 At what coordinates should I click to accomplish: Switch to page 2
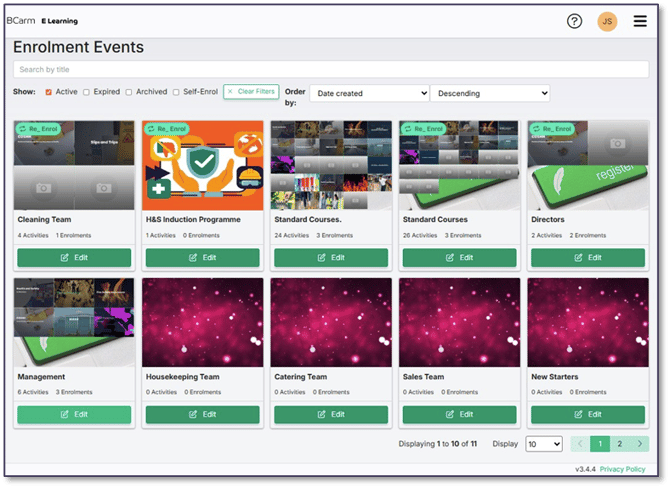(620, 443)
